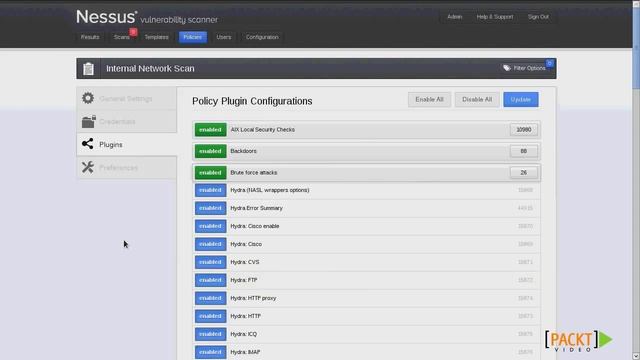
Task: Click the scrollbar up arrow
Action: pos(636,3)
